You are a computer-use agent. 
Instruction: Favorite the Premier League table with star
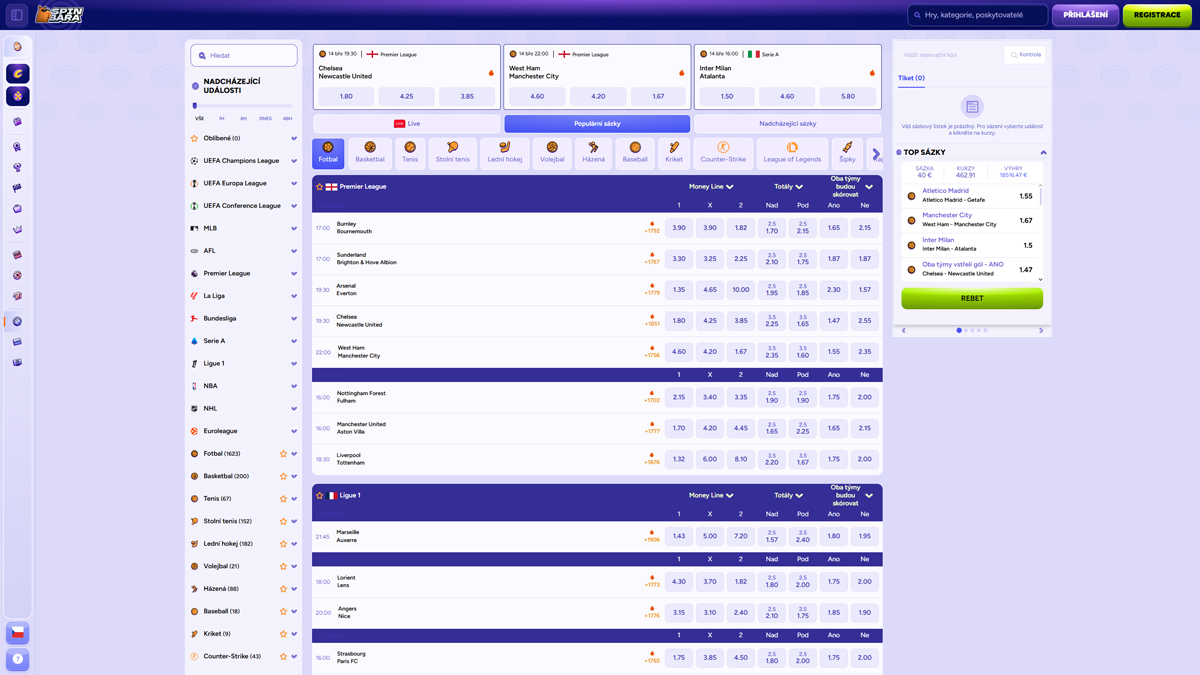pyautogui.click(x=320, y=187)
